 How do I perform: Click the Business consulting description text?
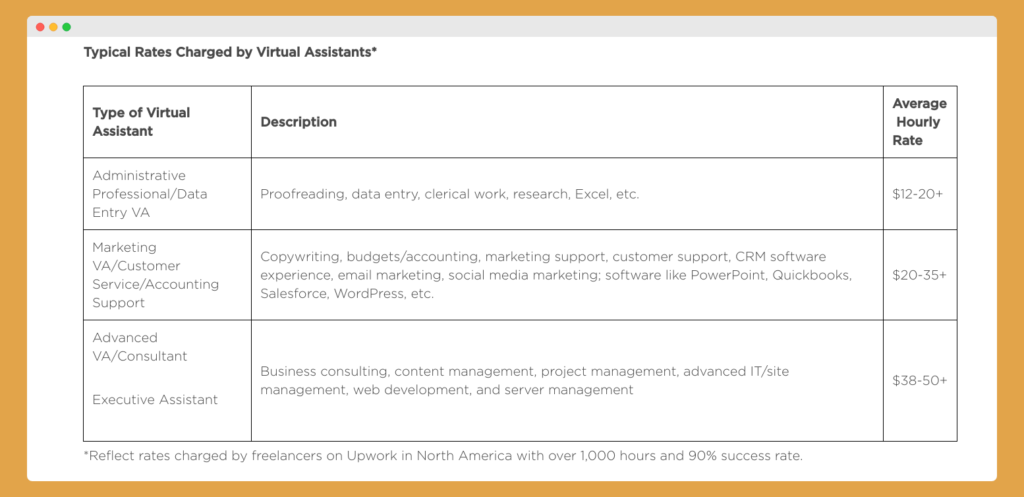[x=524, y=381]
